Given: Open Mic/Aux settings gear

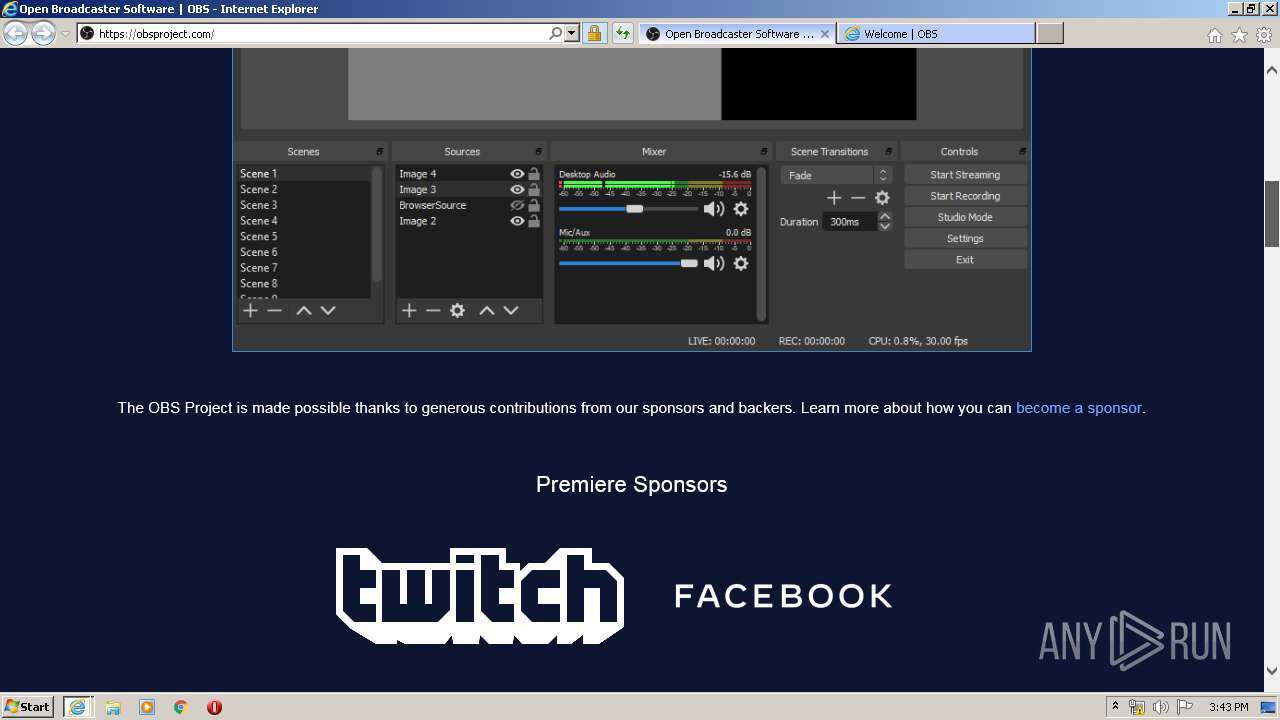Looking at the screenshot, I should click(x=741, y=263).
